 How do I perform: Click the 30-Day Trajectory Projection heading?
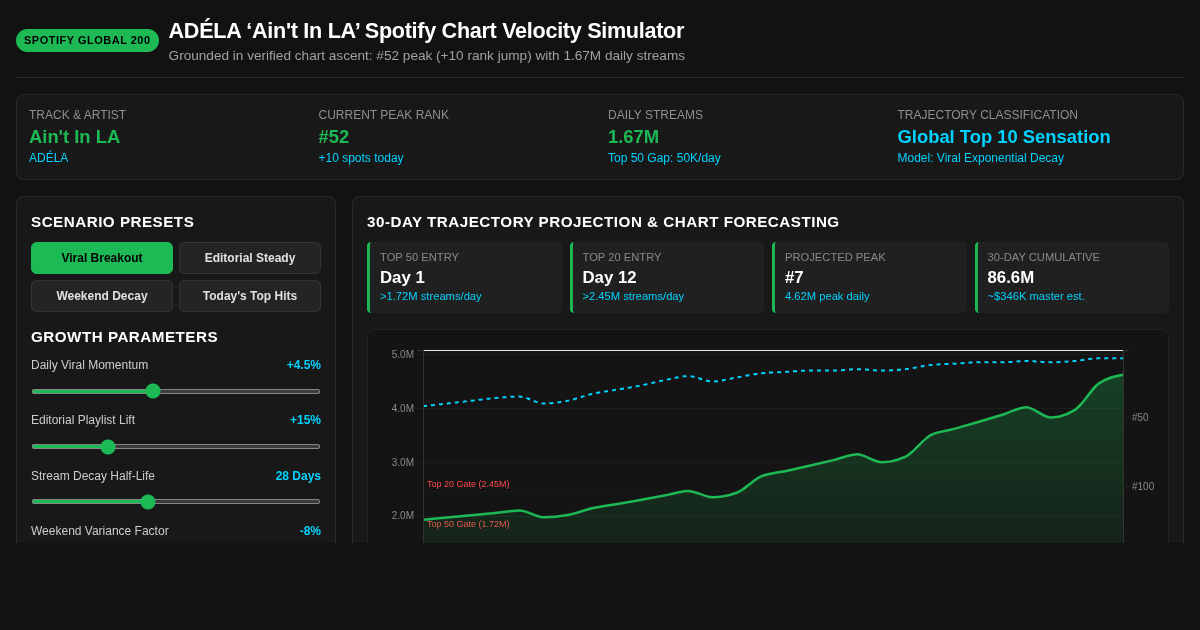click(x=603, y=222)
